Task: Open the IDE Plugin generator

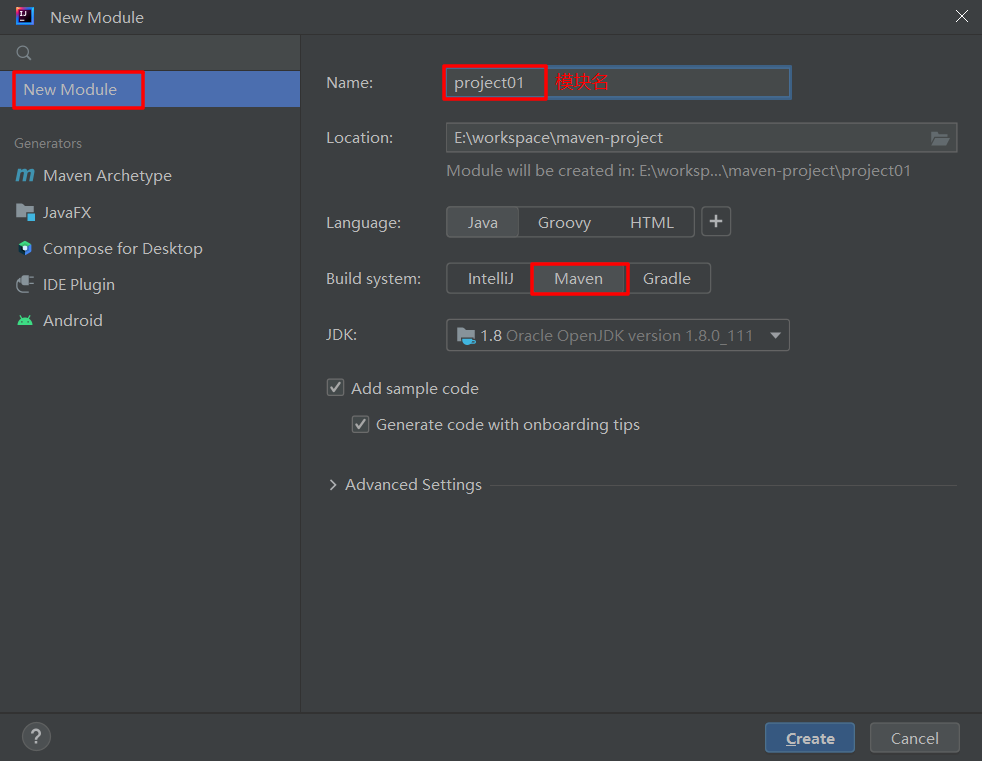Action: click(x=79, y=284)
